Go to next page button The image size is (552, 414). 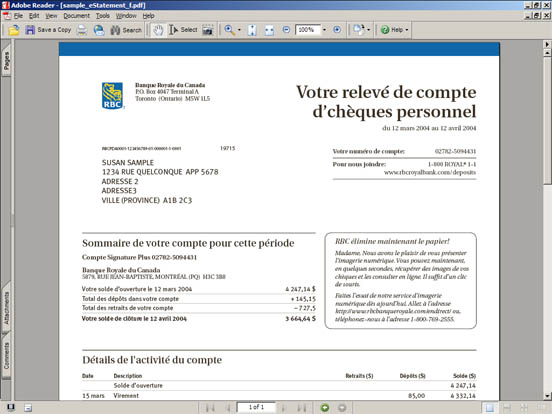(283, 408)
